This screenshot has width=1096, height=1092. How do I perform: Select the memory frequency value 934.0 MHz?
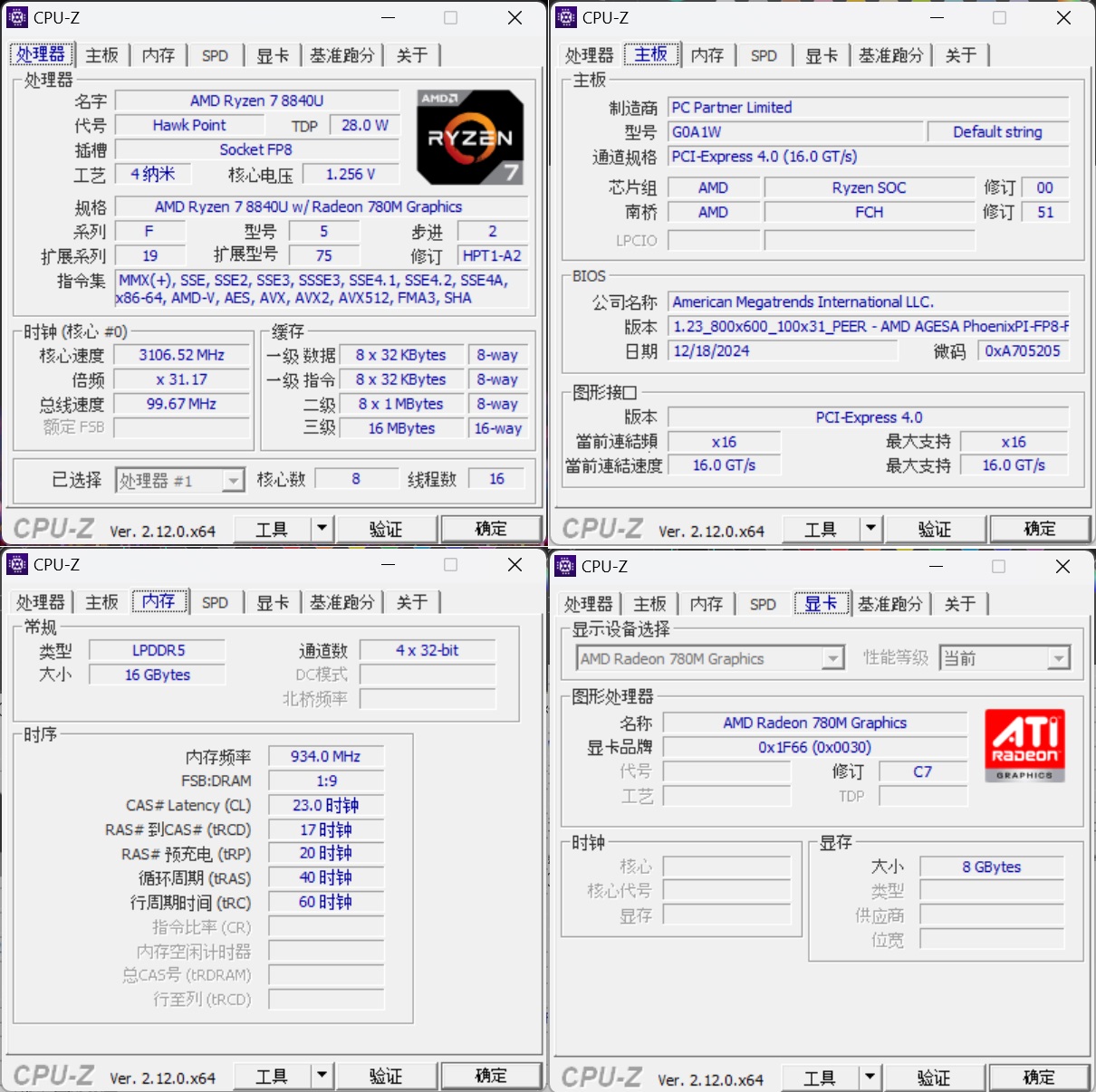click(326, 756)
